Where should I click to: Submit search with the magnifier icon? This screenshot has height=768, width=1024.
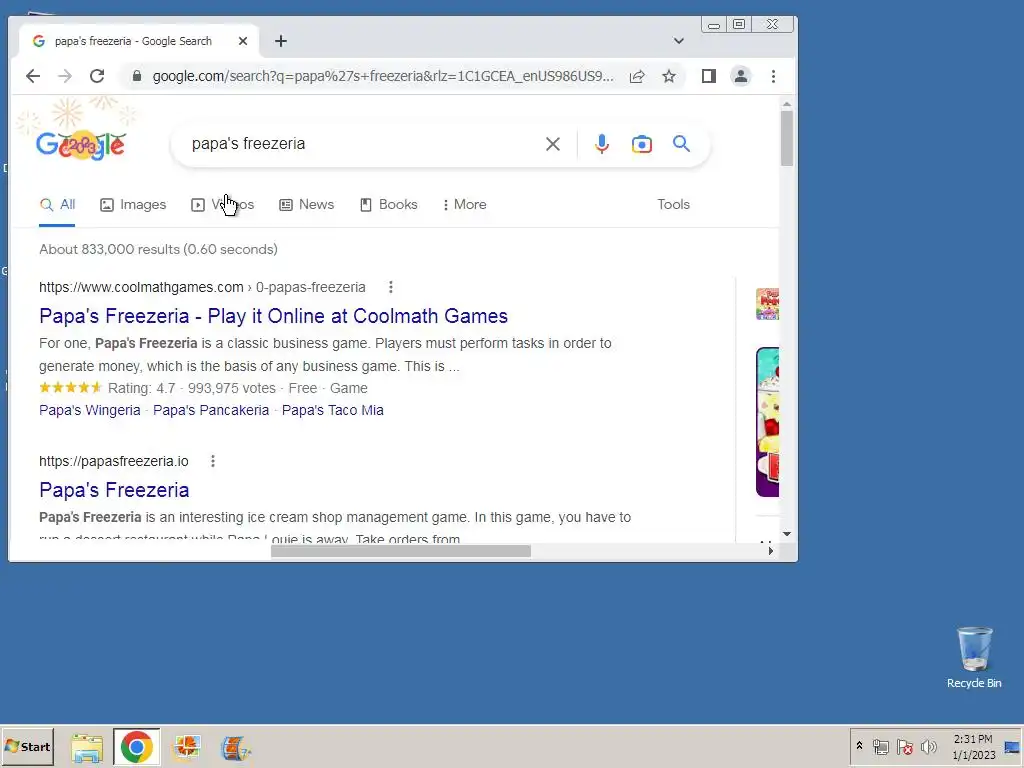[x=681, y=144]
